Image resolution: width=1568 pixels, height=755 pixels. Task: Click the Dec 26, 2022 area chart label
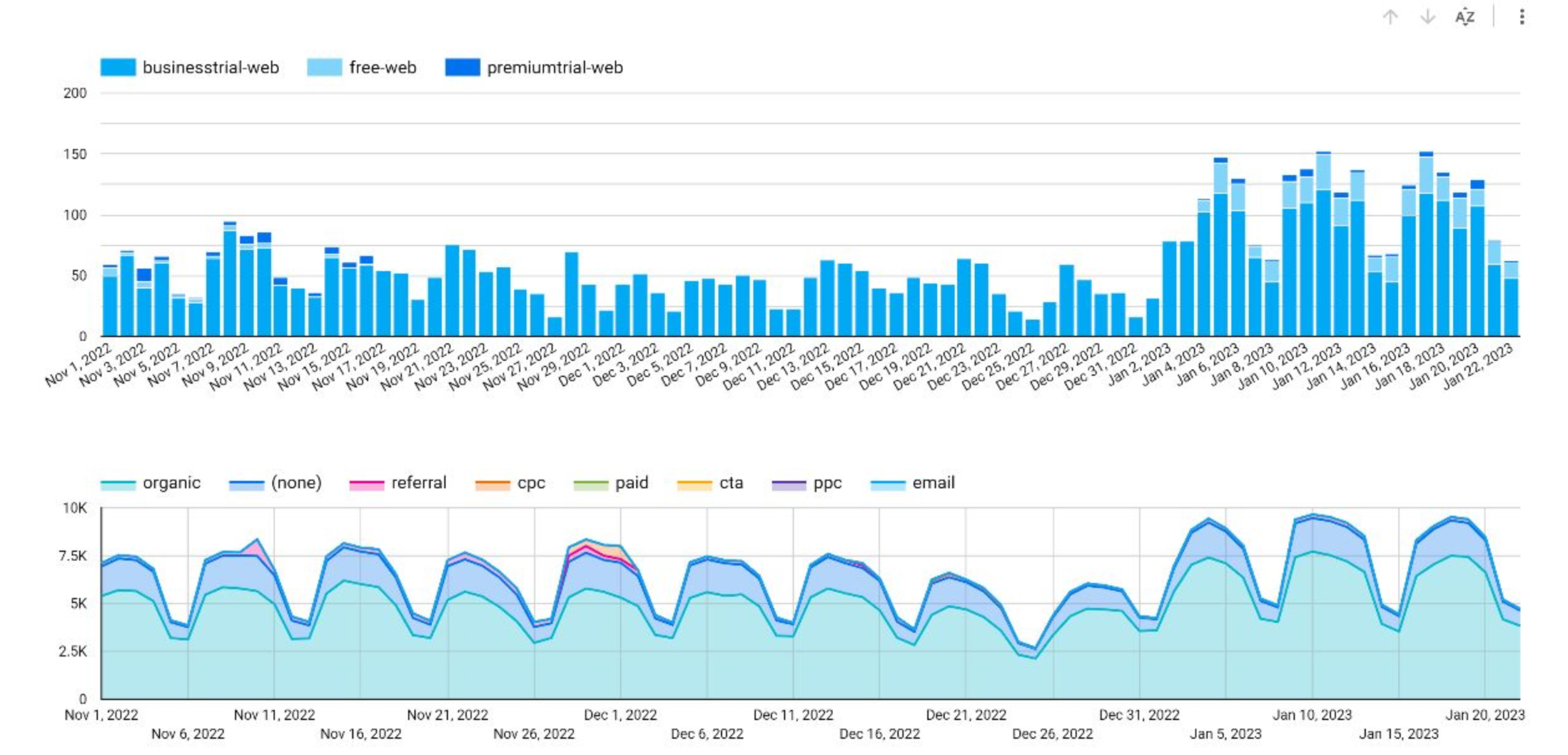[1052, 734]
